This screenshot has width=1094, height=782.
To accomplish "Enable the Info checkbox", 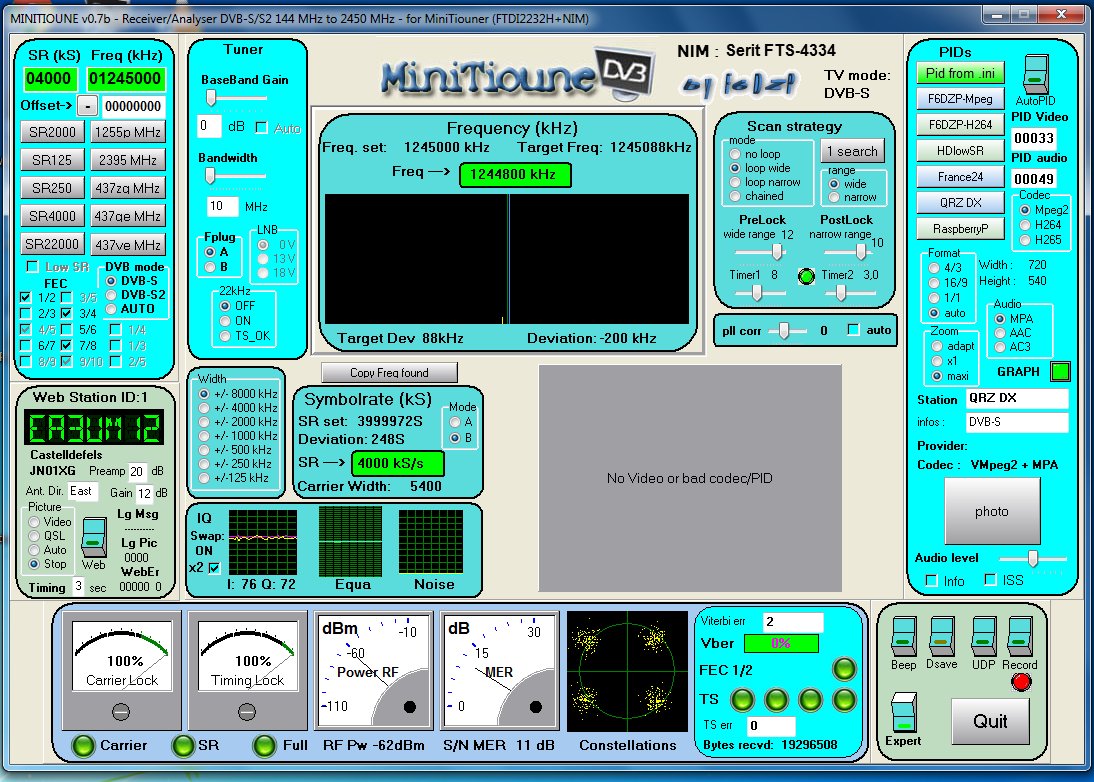I will tap(931, 580).
